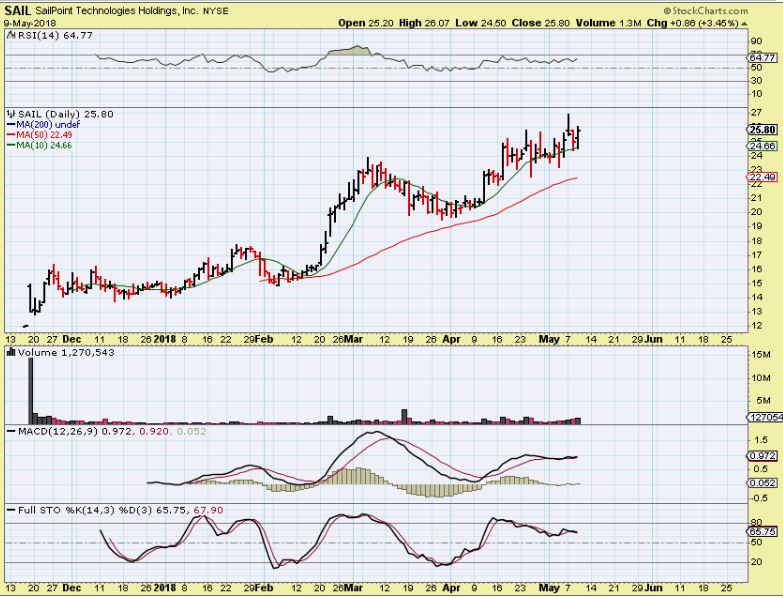Screen dimensions: 783x598
Task: Click the -0.5 label on the MACD axis
Action: tap(760, 498)
